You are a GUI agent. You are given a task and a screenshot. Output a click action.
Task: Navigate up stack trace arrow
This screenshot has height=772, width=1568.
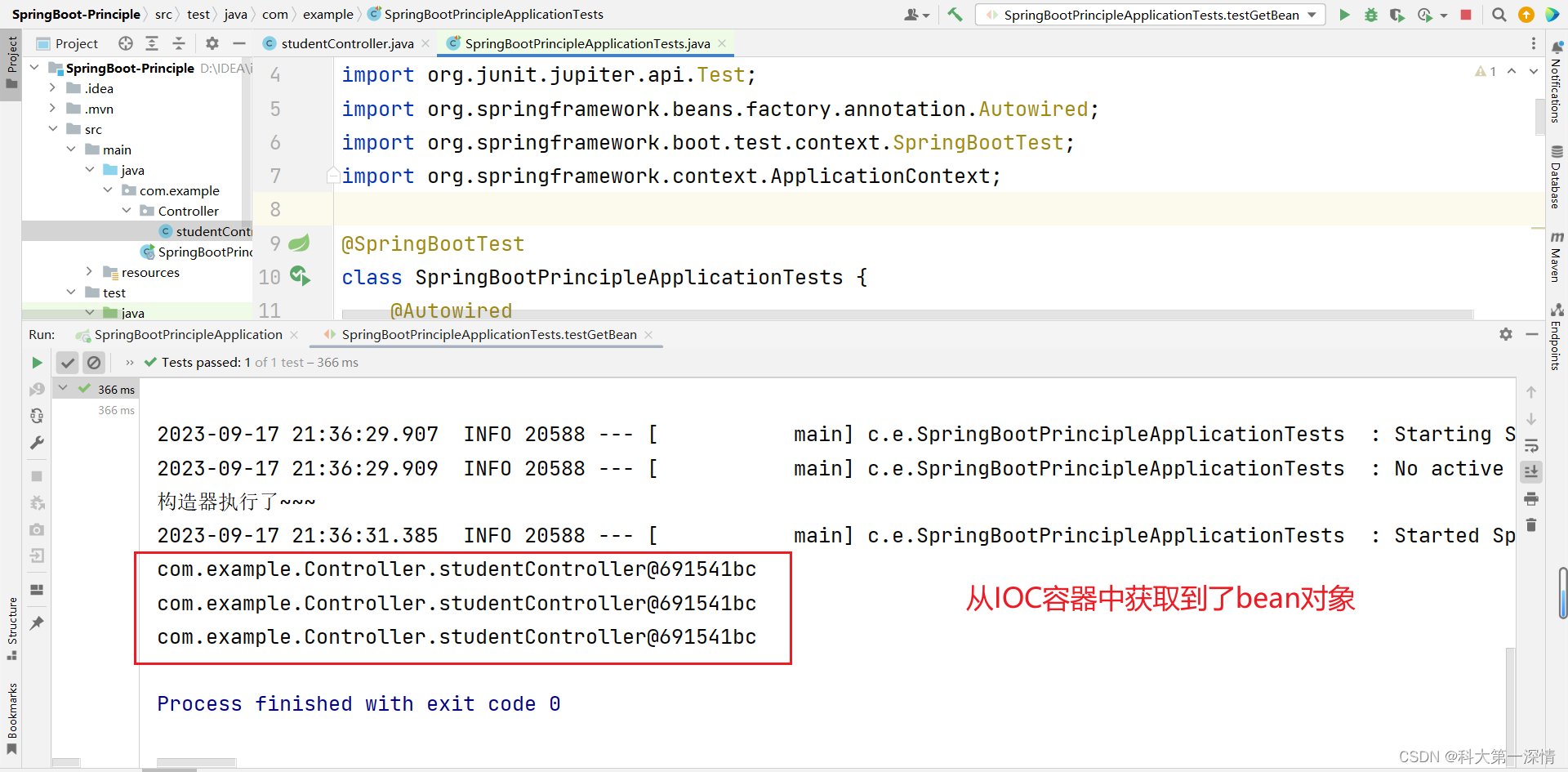(1531, 392)
